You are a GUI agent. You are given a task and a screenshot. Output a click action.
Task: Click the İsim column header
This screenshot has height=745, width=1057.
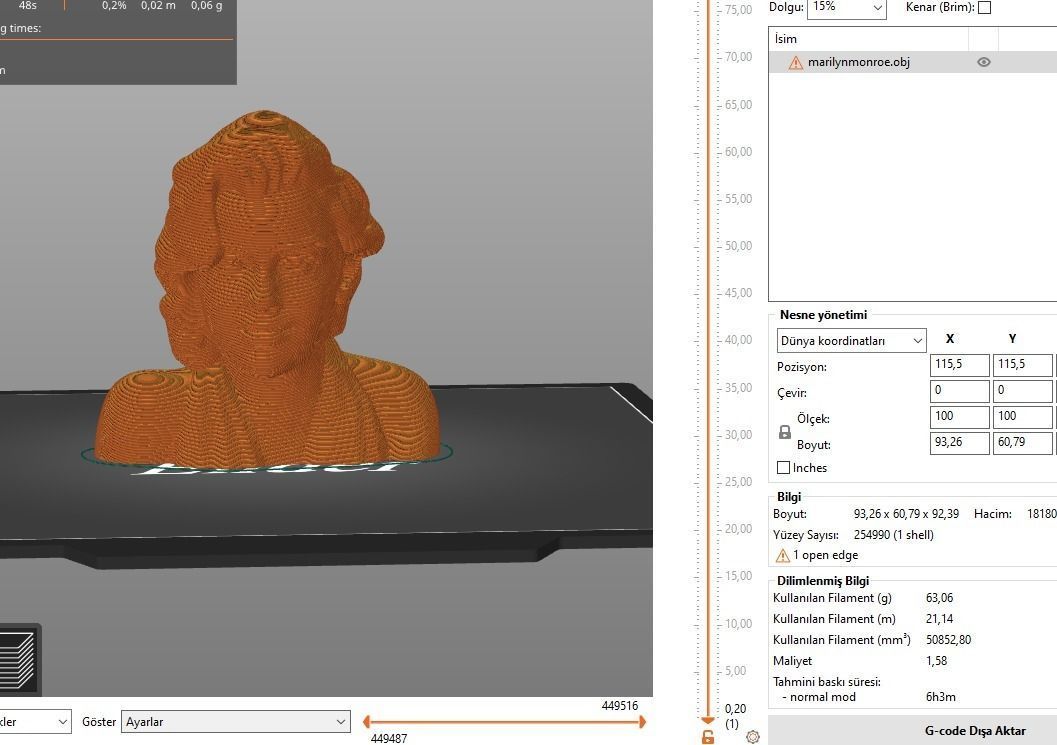tap(869, 39)
